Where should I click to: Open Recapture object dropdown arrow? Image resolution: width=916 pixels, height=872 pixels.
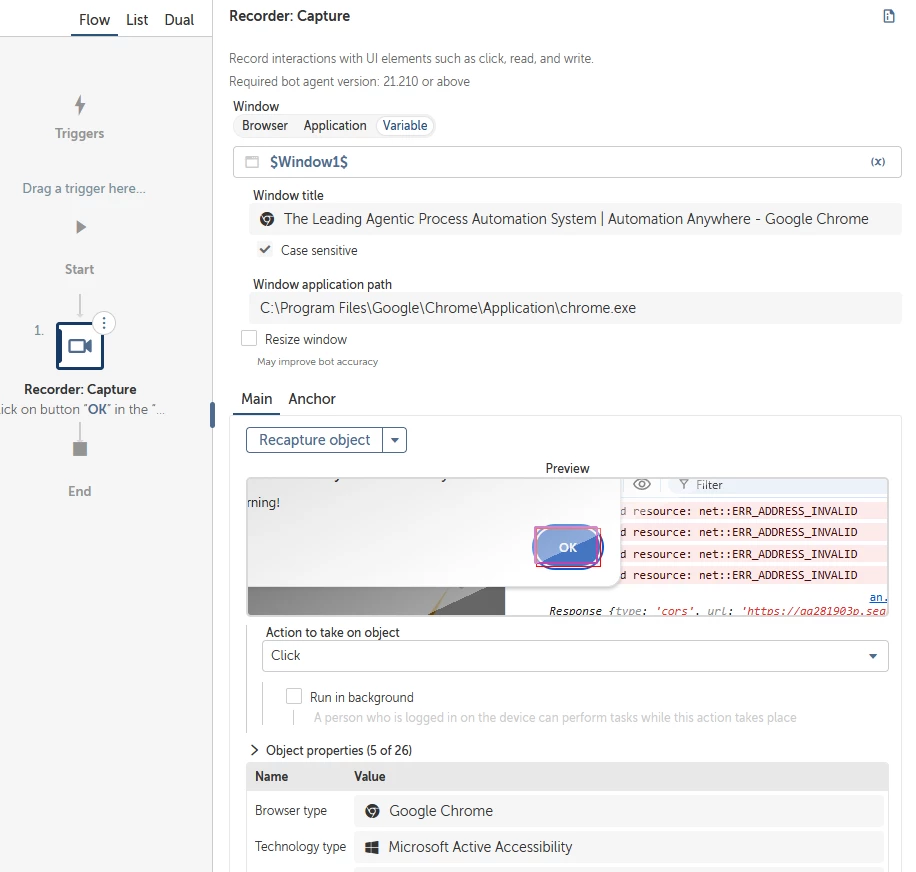pyautogui.click(x=395, y=440)
